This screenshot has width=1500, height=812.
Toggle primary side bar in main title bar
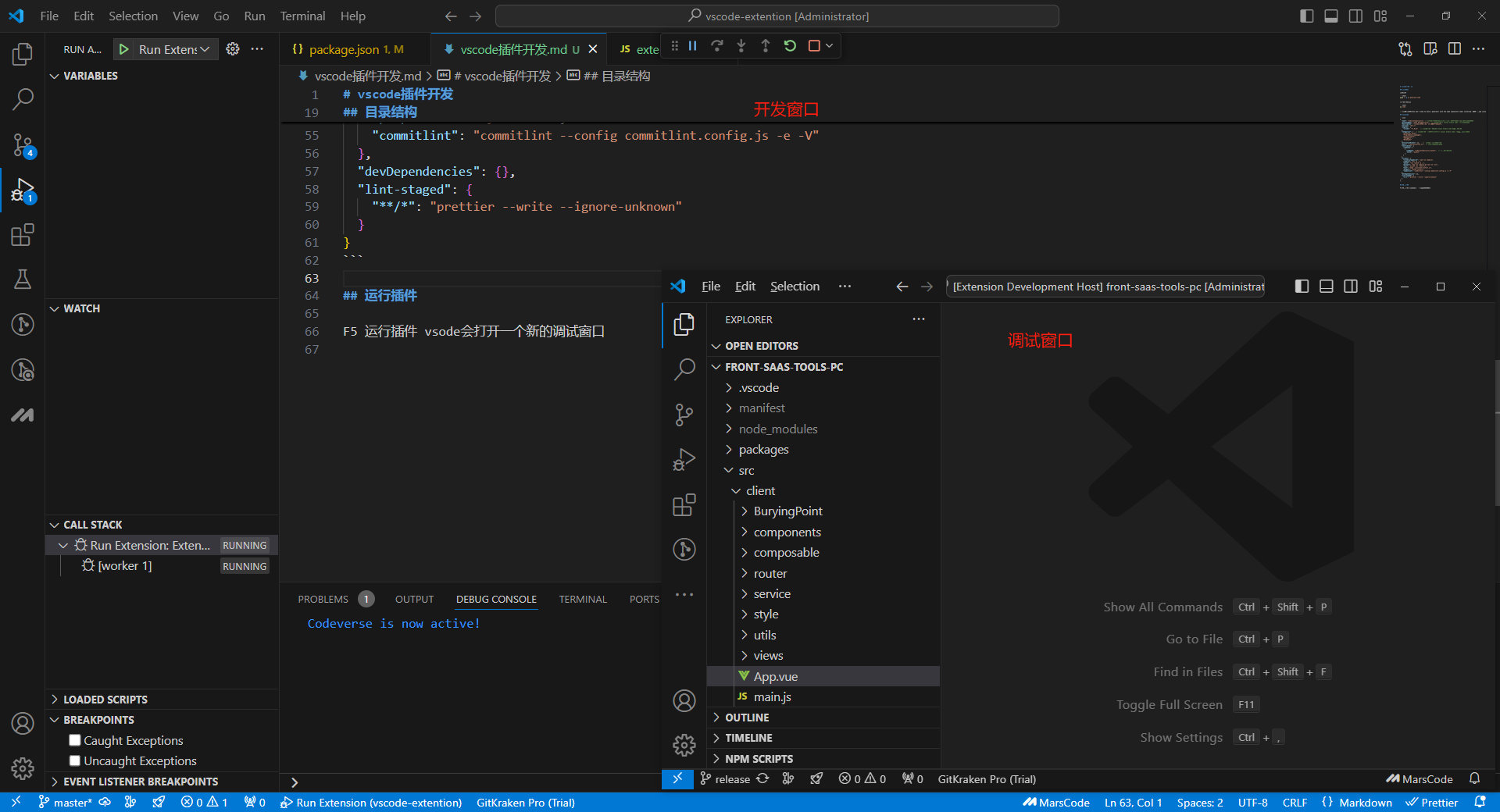pos(1307,16)
